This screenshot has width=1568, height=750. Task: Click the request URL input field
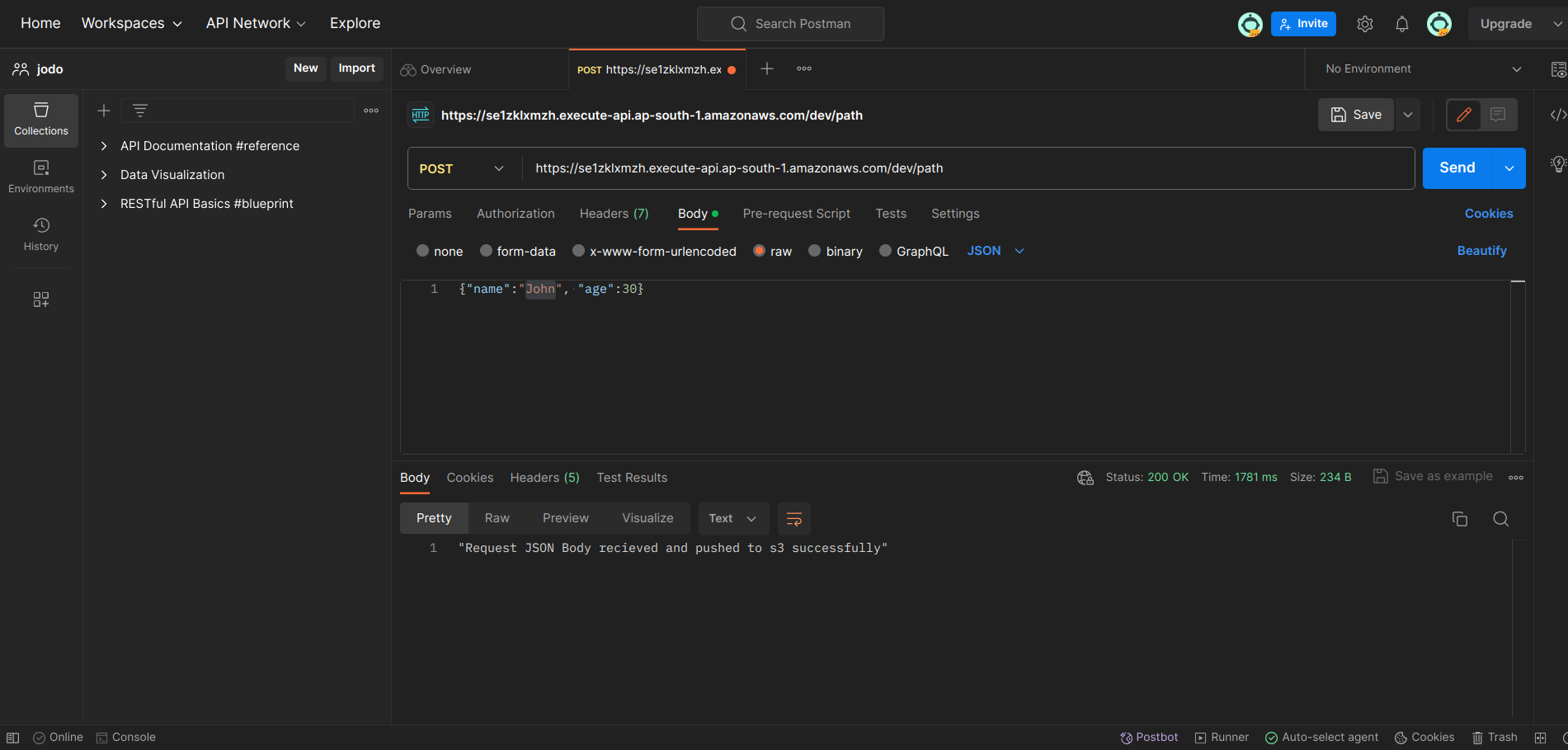968,168
